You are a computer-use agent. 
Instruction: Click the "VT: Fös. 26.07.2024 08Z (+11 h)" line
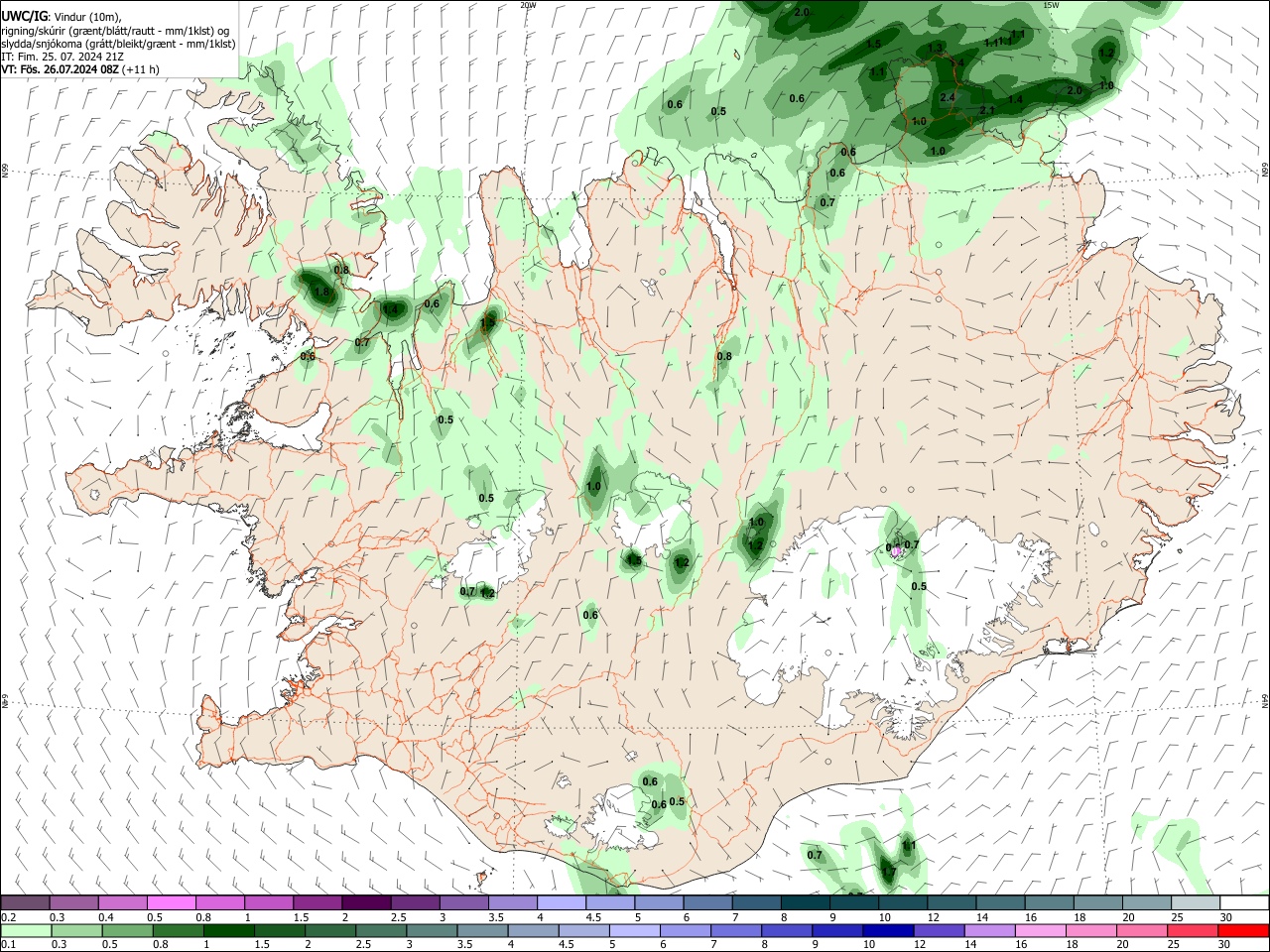[x=80, y=69]
